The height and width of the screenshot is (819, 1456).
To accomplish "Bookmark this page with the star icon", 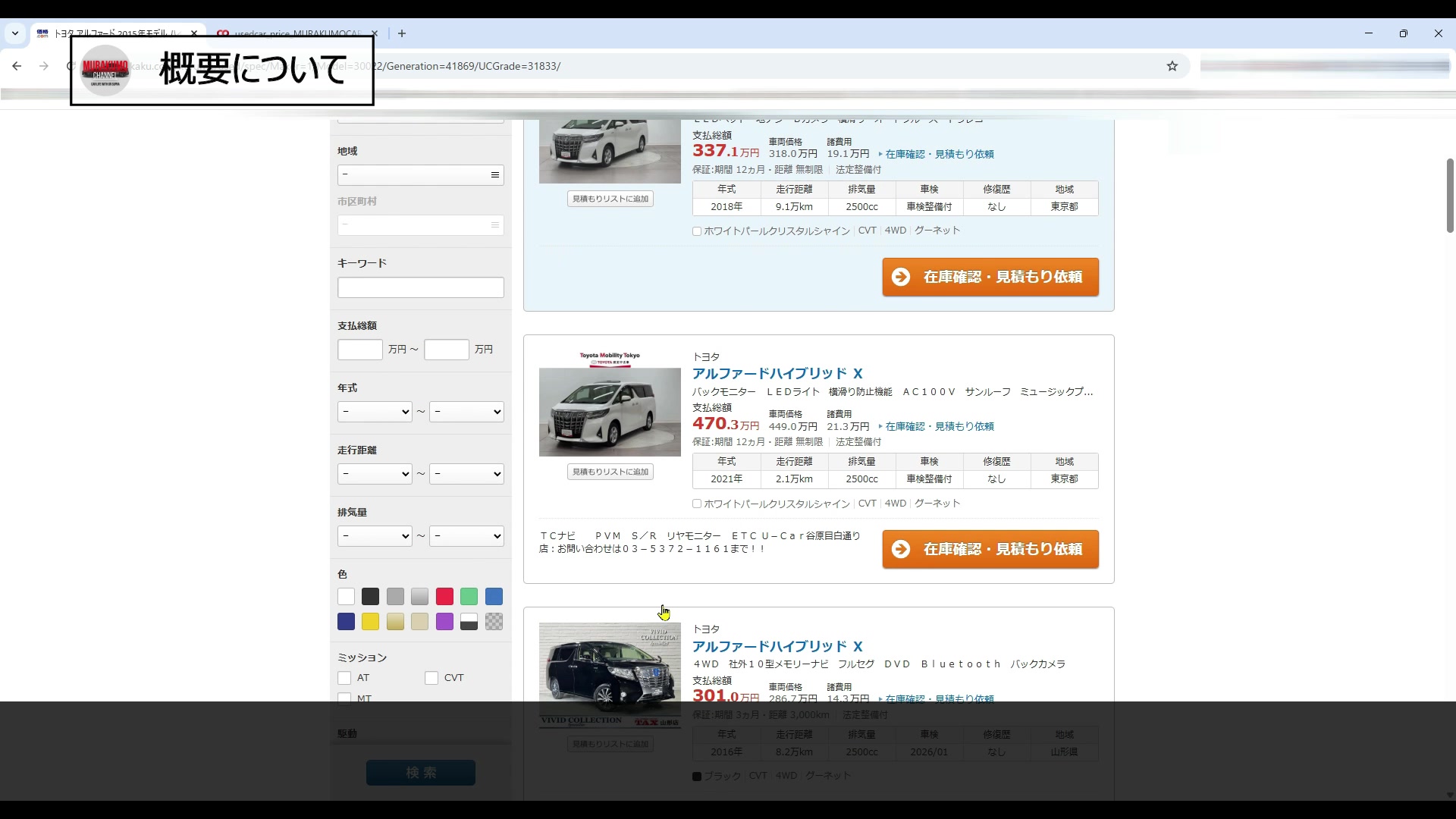I will (1172, 66).
